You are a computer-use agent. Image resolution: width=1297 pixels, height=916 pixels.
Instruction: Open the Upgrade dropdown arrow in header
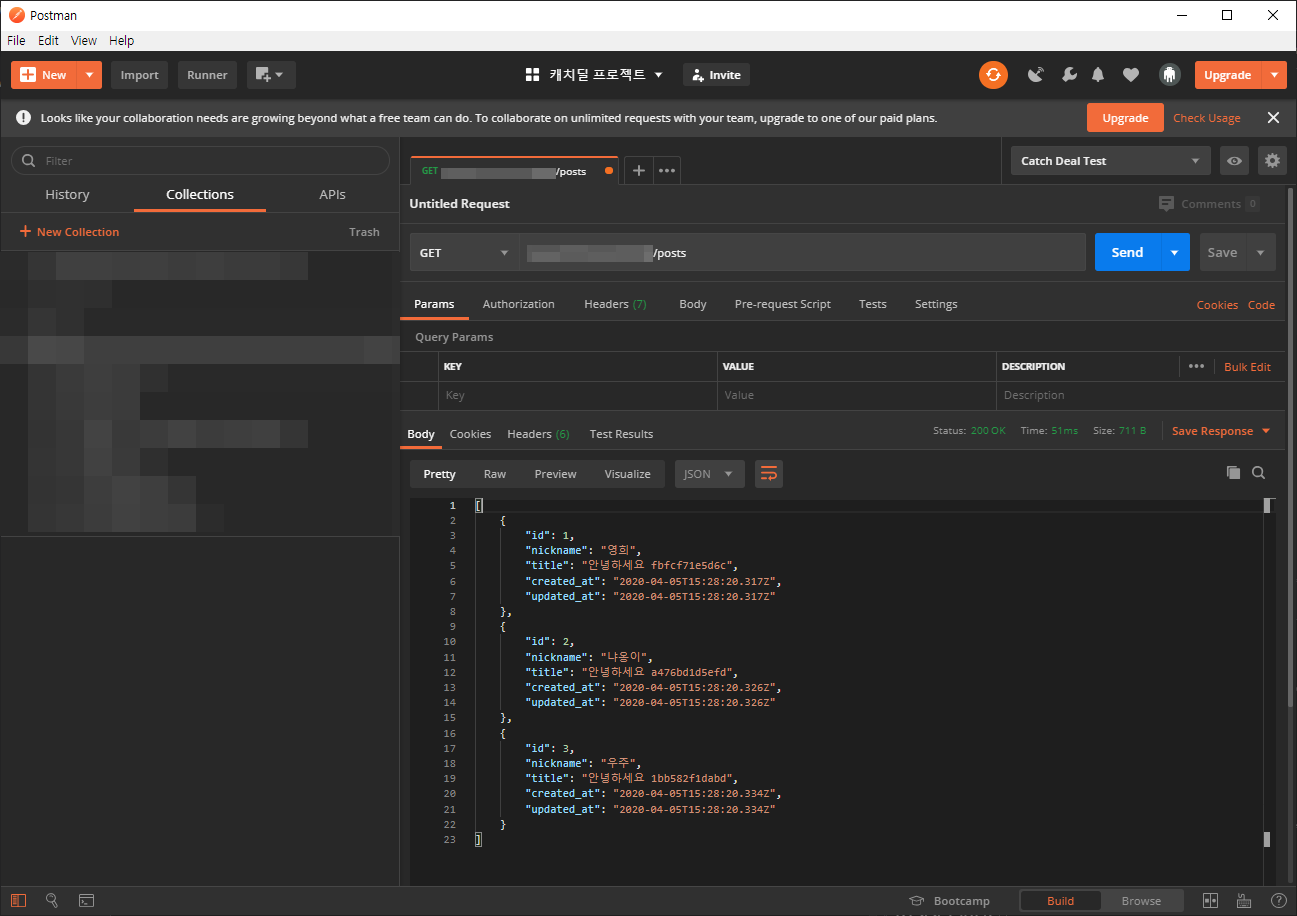(1274, 75)
